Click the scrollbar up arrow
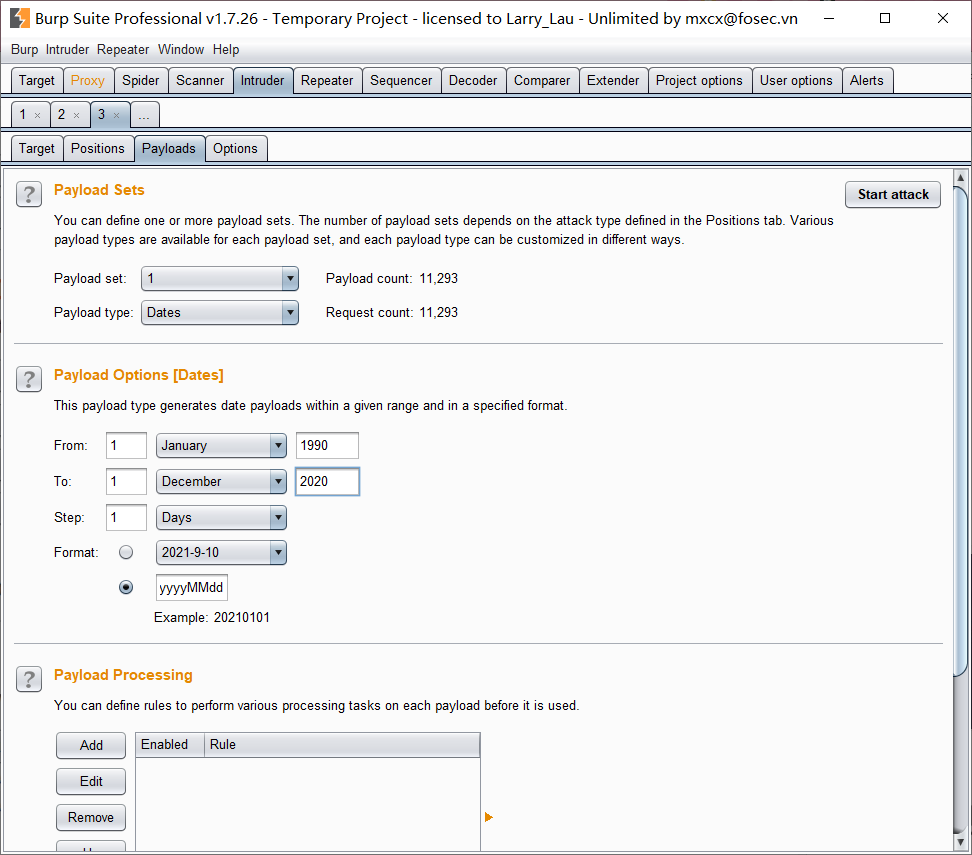972x855 pixels. [x=960, y=177]
